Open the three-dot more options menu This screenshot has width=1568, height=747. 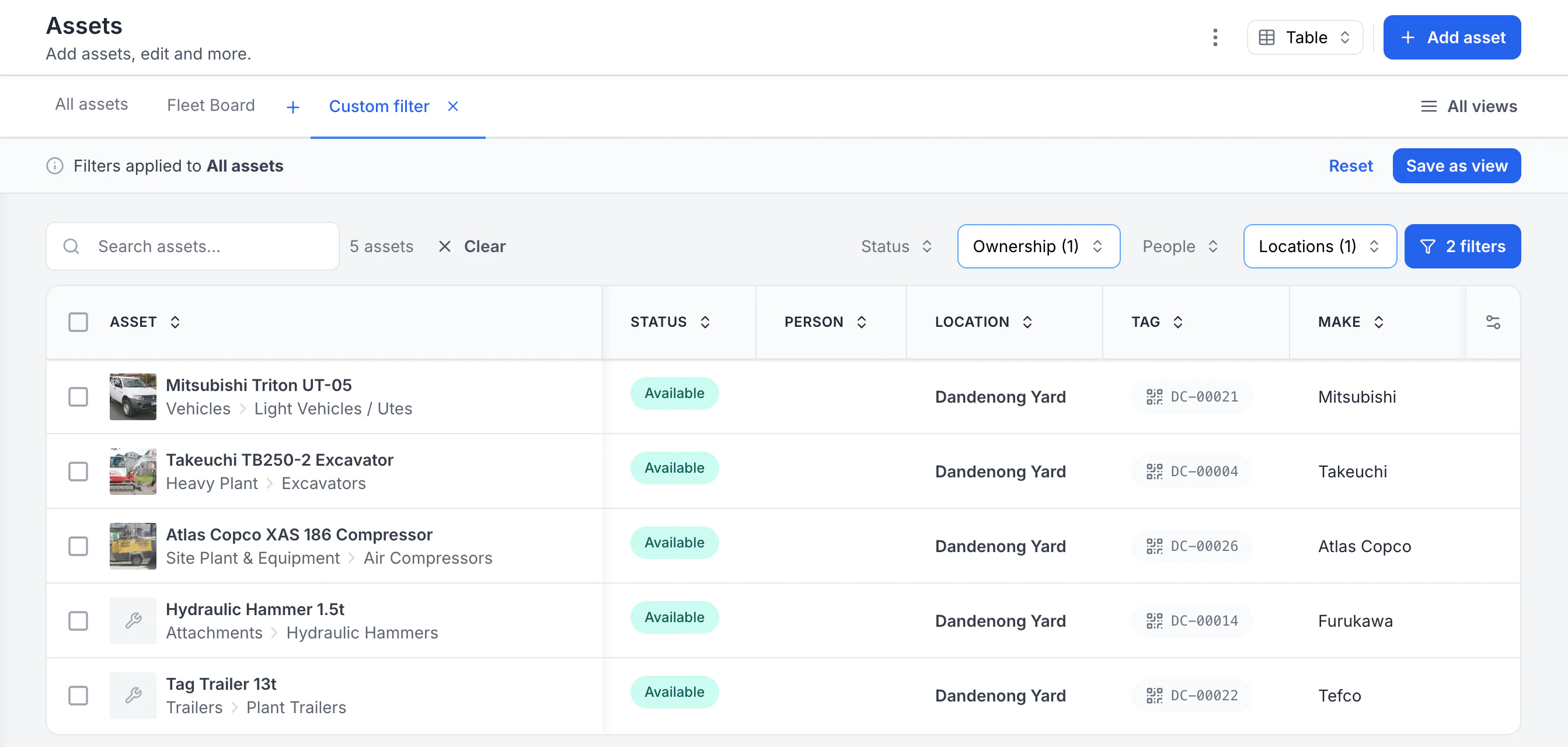point(1215,38)
